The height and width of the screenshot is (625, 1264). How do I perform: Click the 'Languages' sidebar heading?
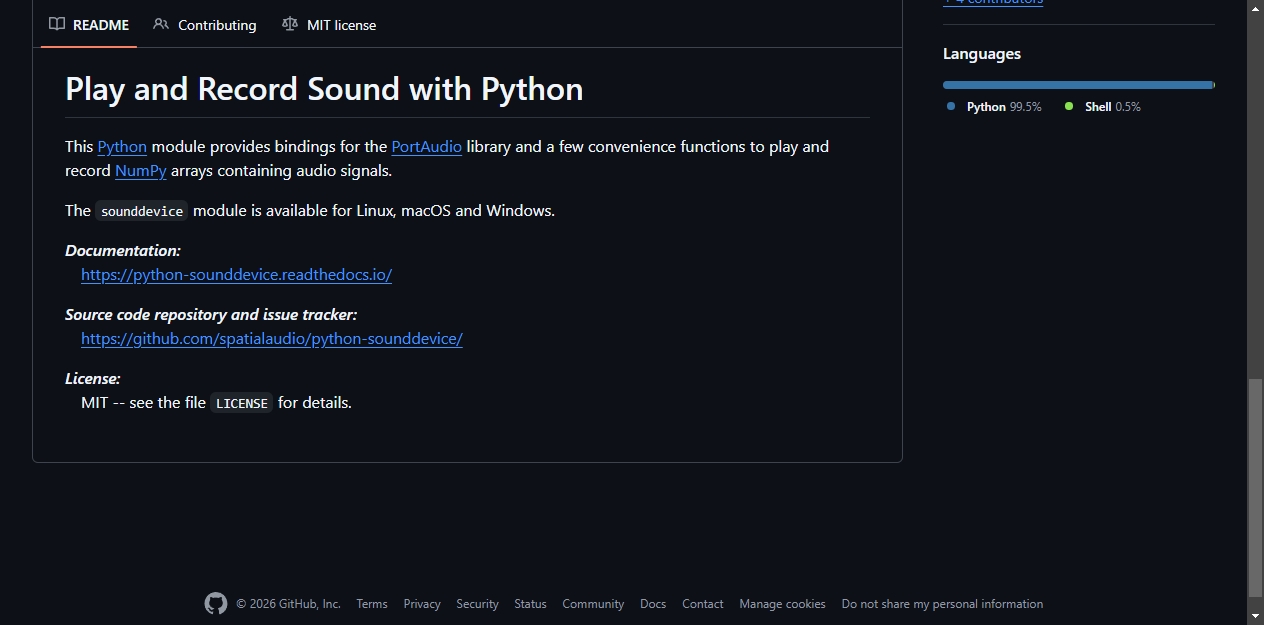click(982, 54)
